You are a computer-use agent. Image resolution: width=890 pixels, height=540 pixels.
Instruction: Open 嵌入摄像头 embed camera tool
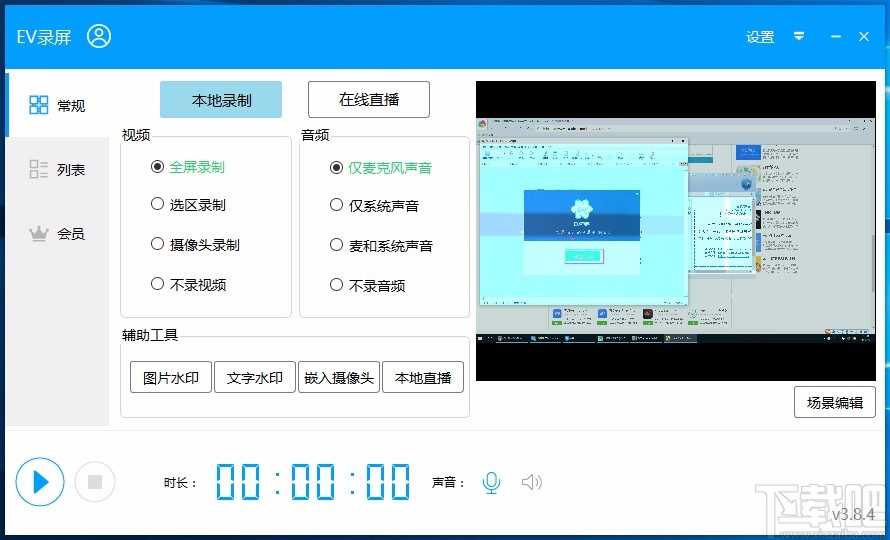[339, 378]
